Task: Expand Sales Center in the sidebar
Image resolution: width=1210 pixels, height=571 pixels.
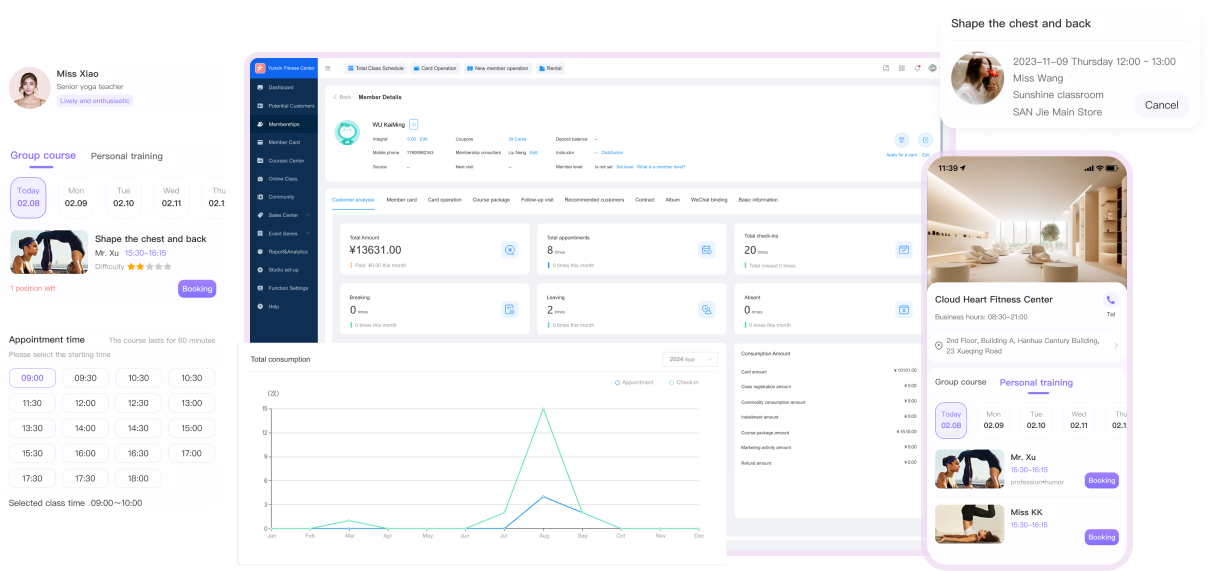Action: tap(284, 215)
